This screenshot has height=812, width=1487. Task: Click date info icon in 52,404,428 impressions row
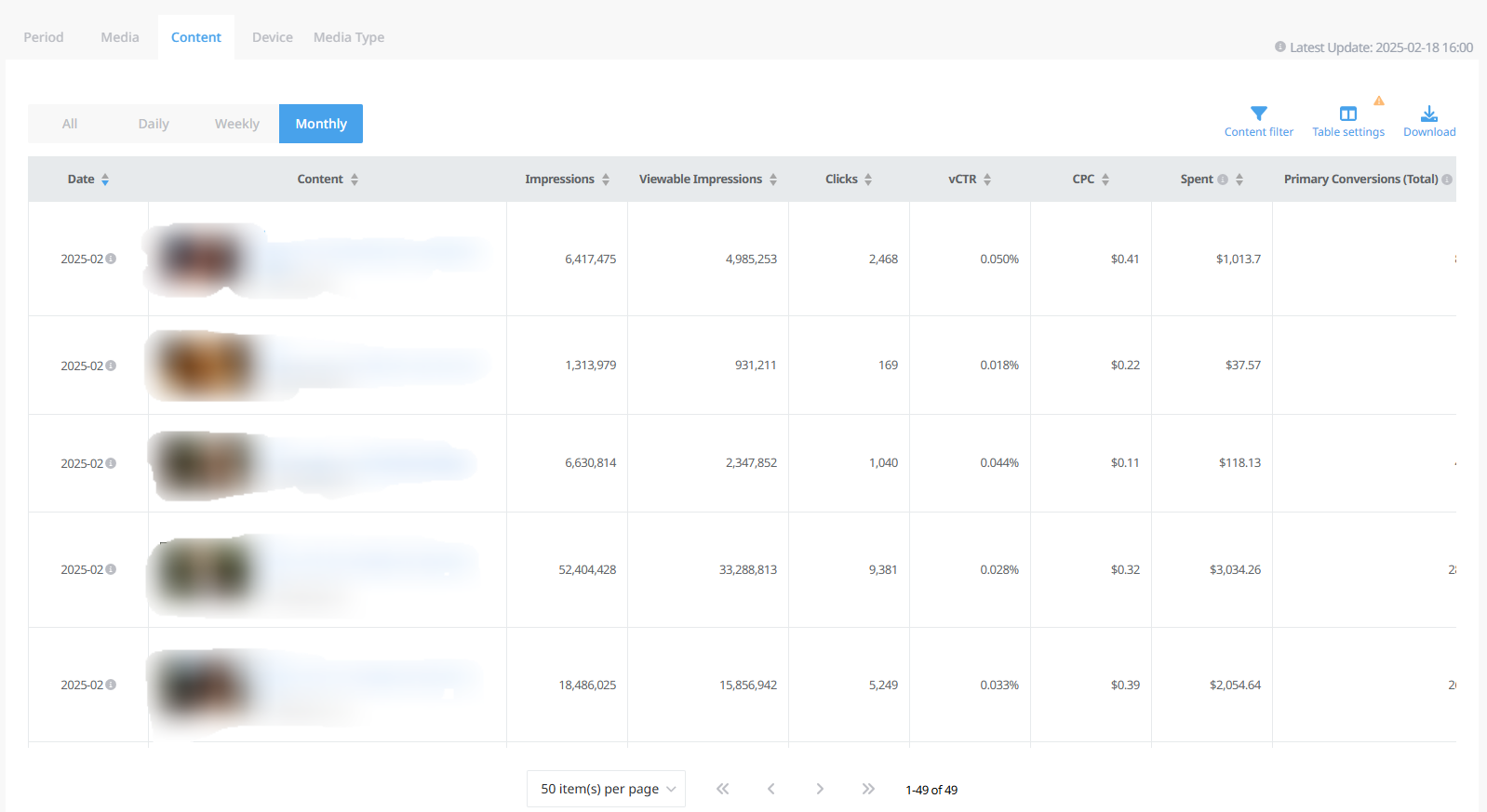click(x=111, y=569)
